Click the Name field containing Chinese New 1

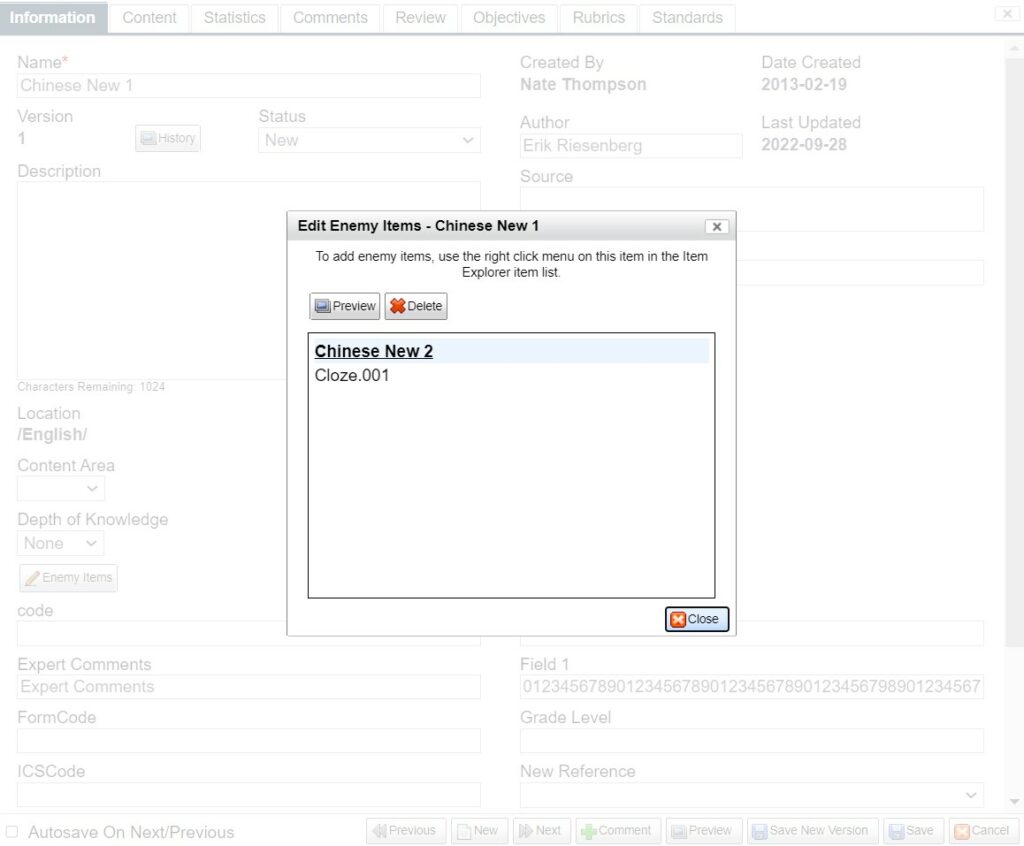249,86
